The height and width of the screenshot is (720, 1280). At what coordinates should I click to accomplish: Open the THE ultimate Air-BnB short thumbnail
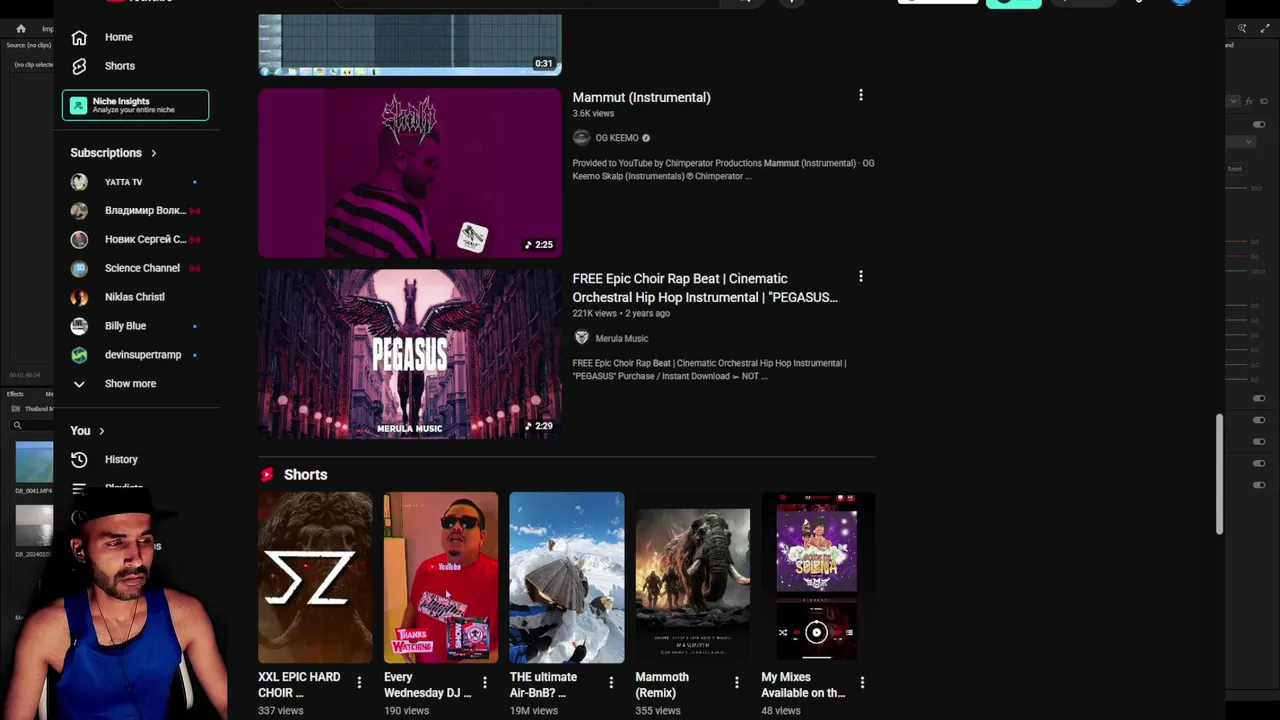click(567, 577)
